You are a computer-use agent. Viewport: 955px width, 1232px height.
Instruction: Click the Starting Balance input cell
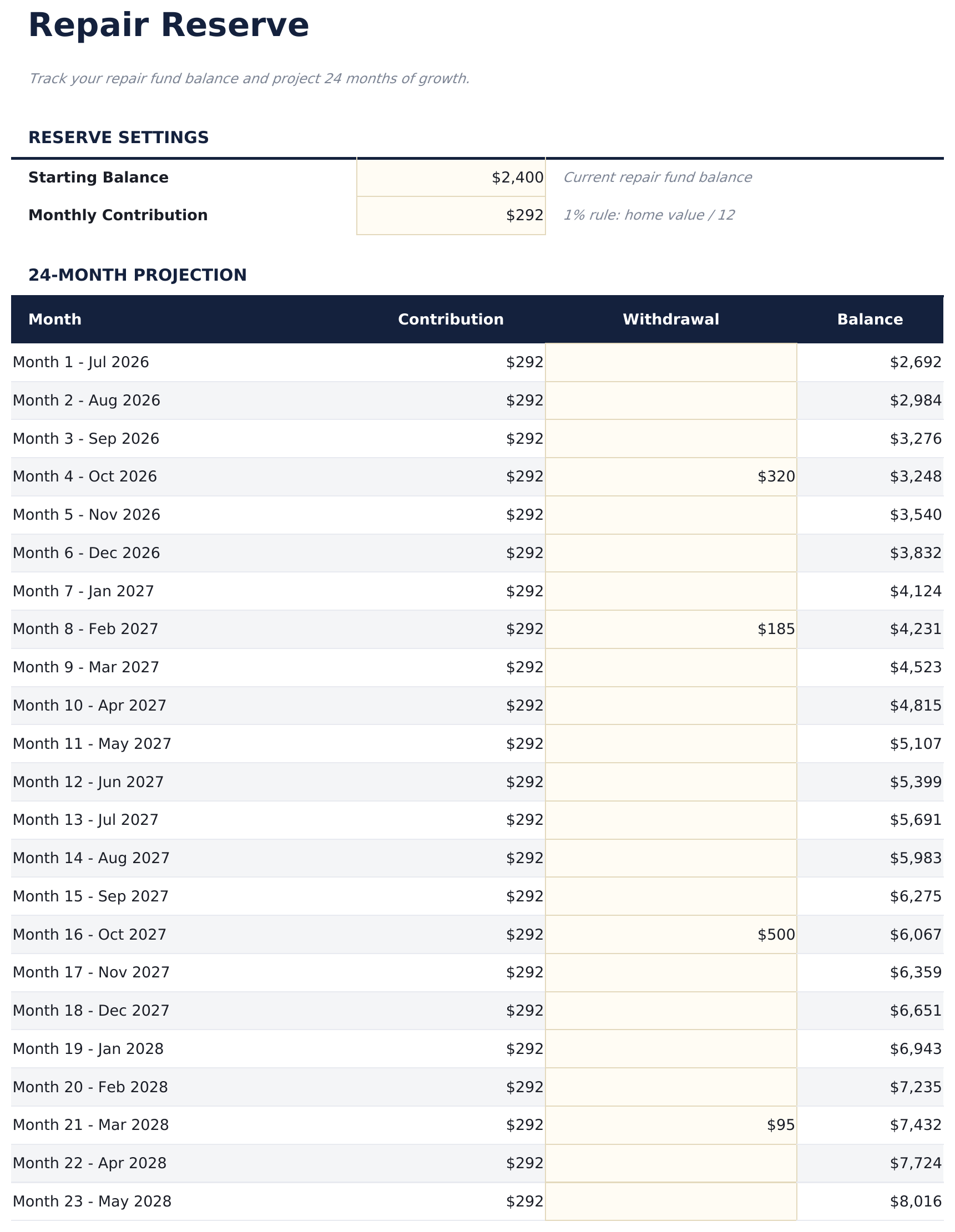tap(451, 178)
